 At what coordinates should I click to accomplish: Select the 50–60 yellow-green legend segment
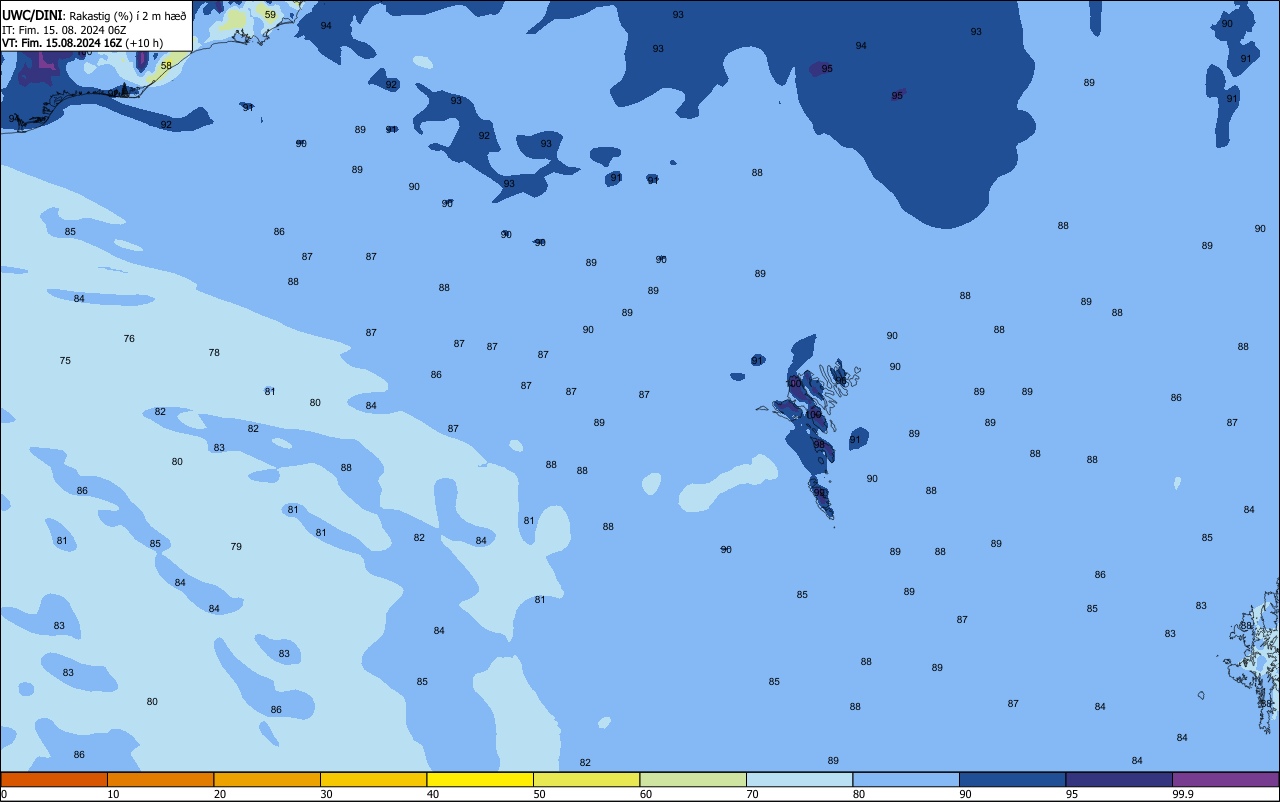coord(586,779)
